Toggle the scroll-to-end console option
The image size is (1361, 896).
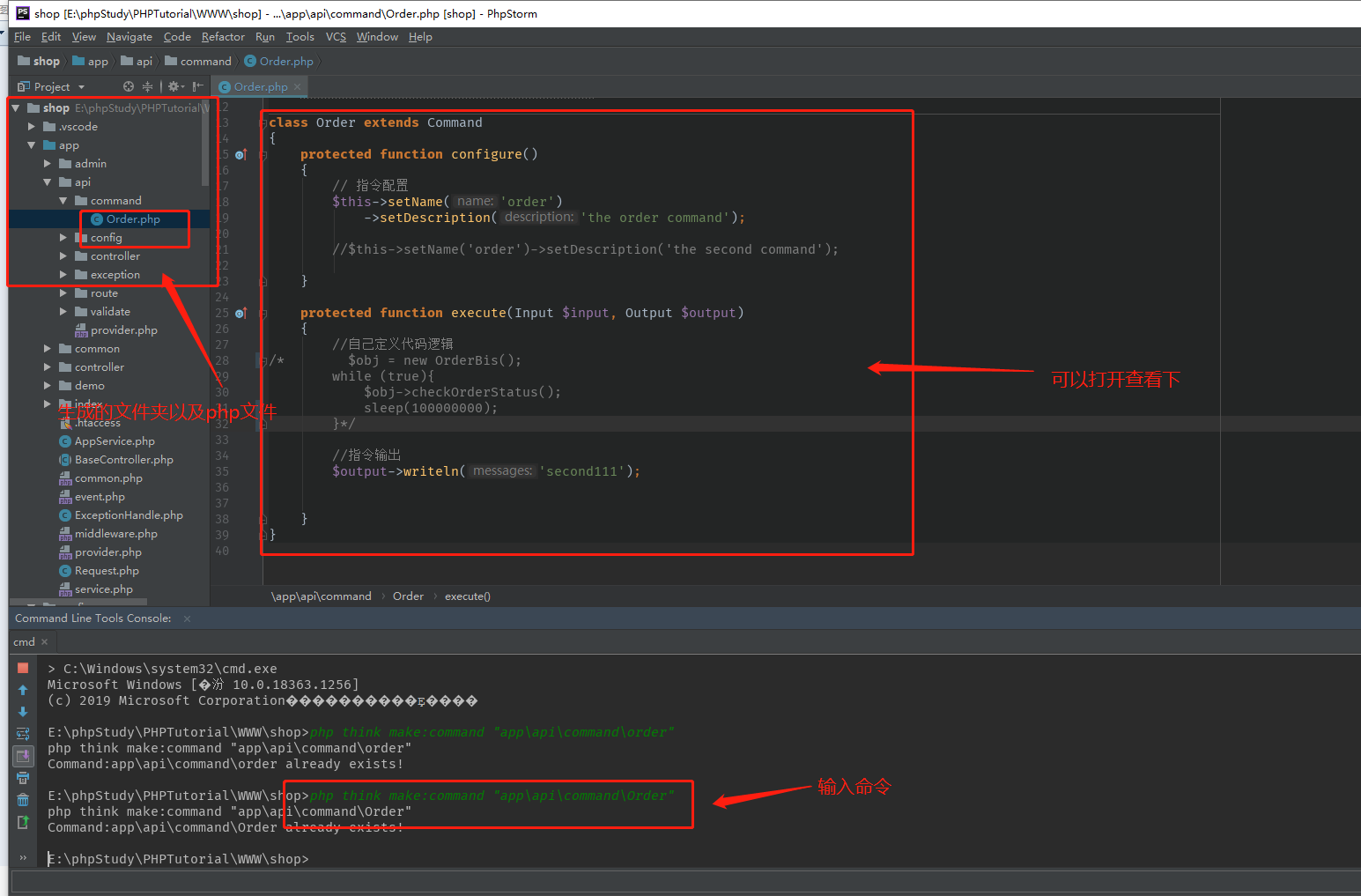click(x=23, y=756)
